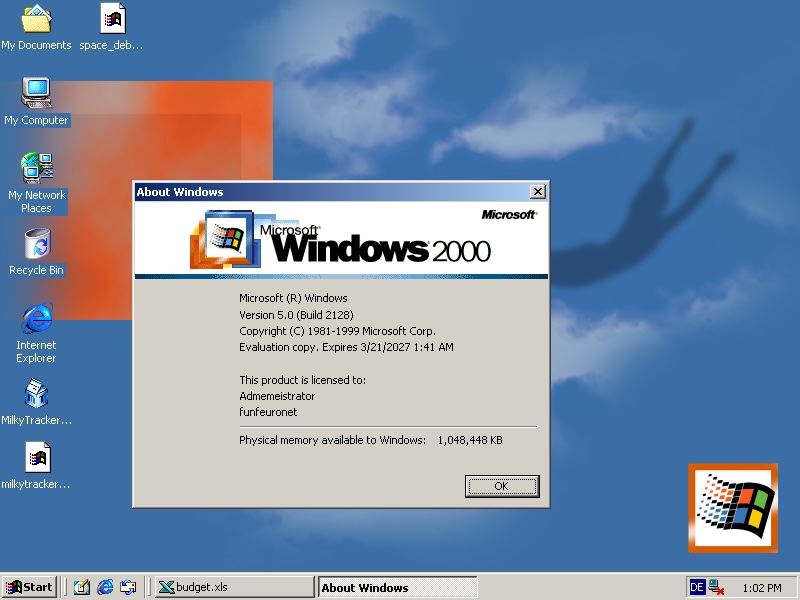Select the milkytracker file icon on desktop
Viewport: 800px width, 600px height.
click(36, 458)
